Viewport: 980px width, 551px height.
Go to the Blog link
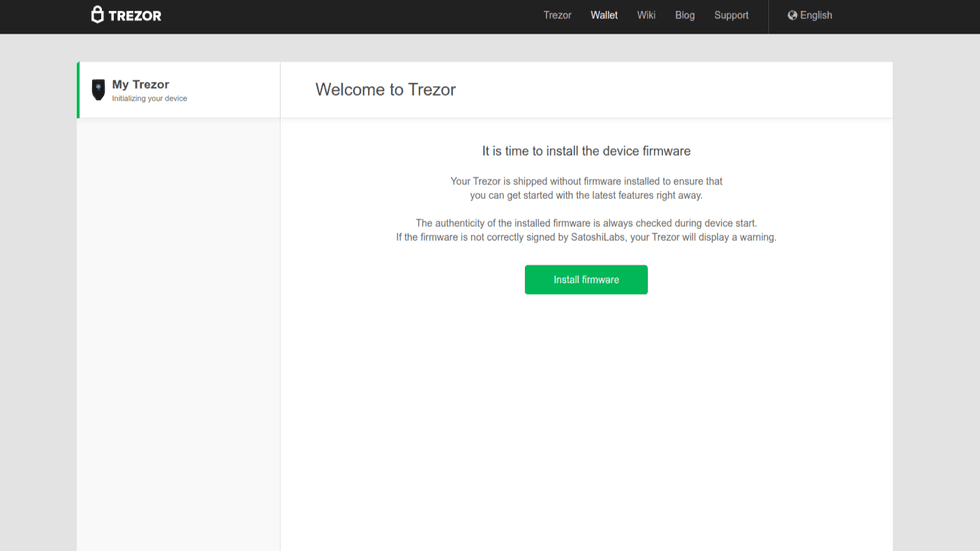684,16
